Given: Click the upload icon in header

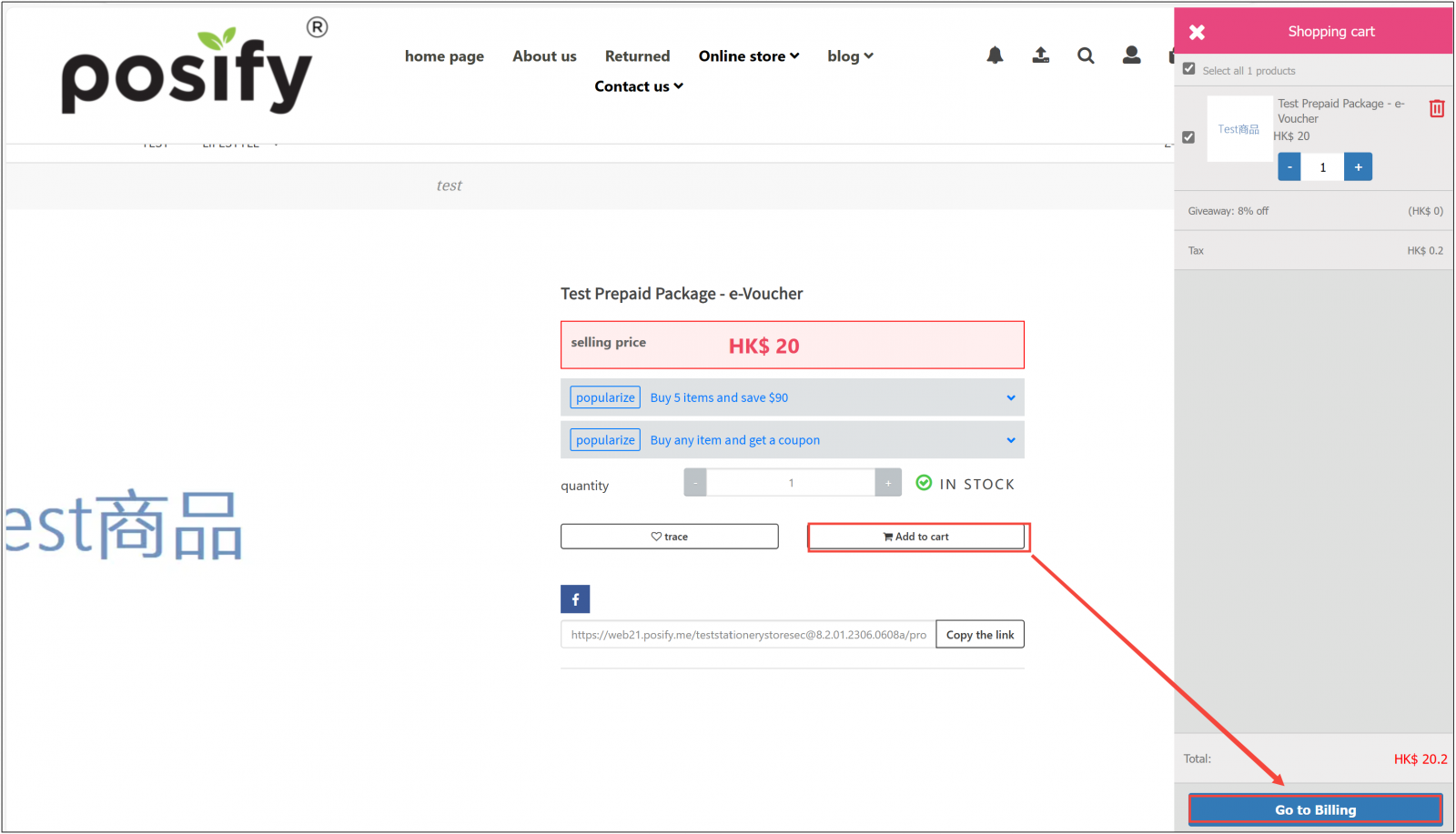Looking at the screenshot, I should pos(1040,55).
